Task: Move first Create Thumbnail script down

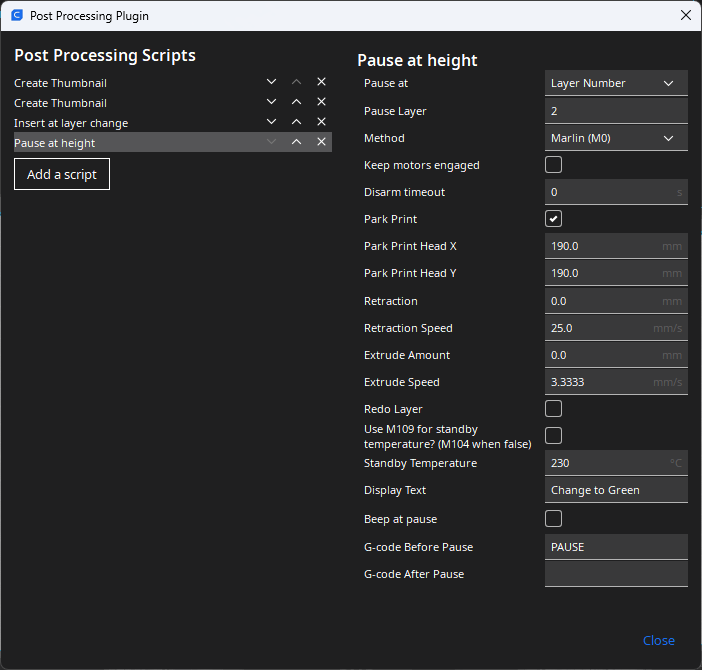Action: click(271, 82)
